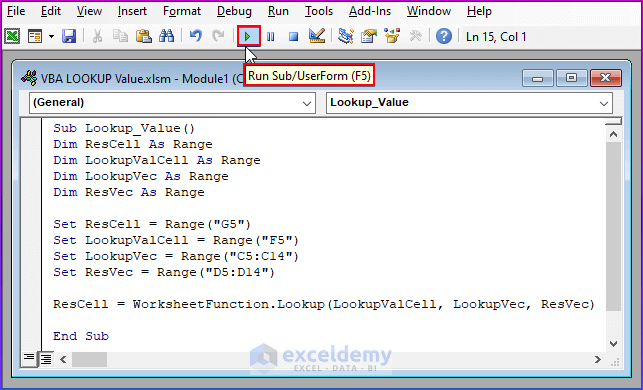
Task: Click the code line Sub Lookup_Value()
Action: click(124, 128)
